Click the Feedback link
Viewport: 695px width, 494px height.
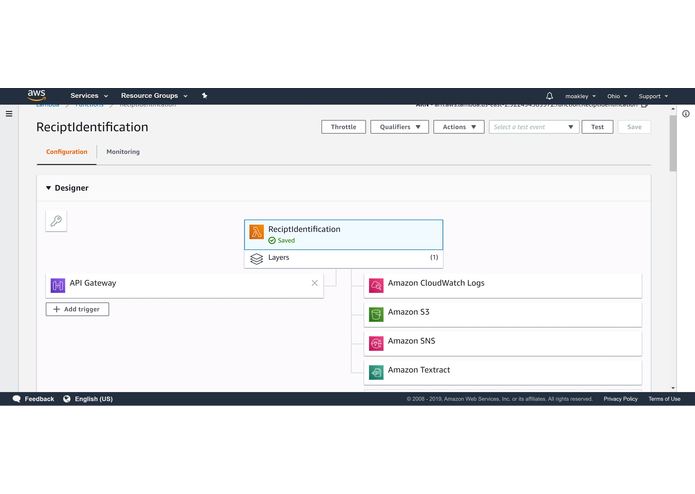tap(39, 399)
